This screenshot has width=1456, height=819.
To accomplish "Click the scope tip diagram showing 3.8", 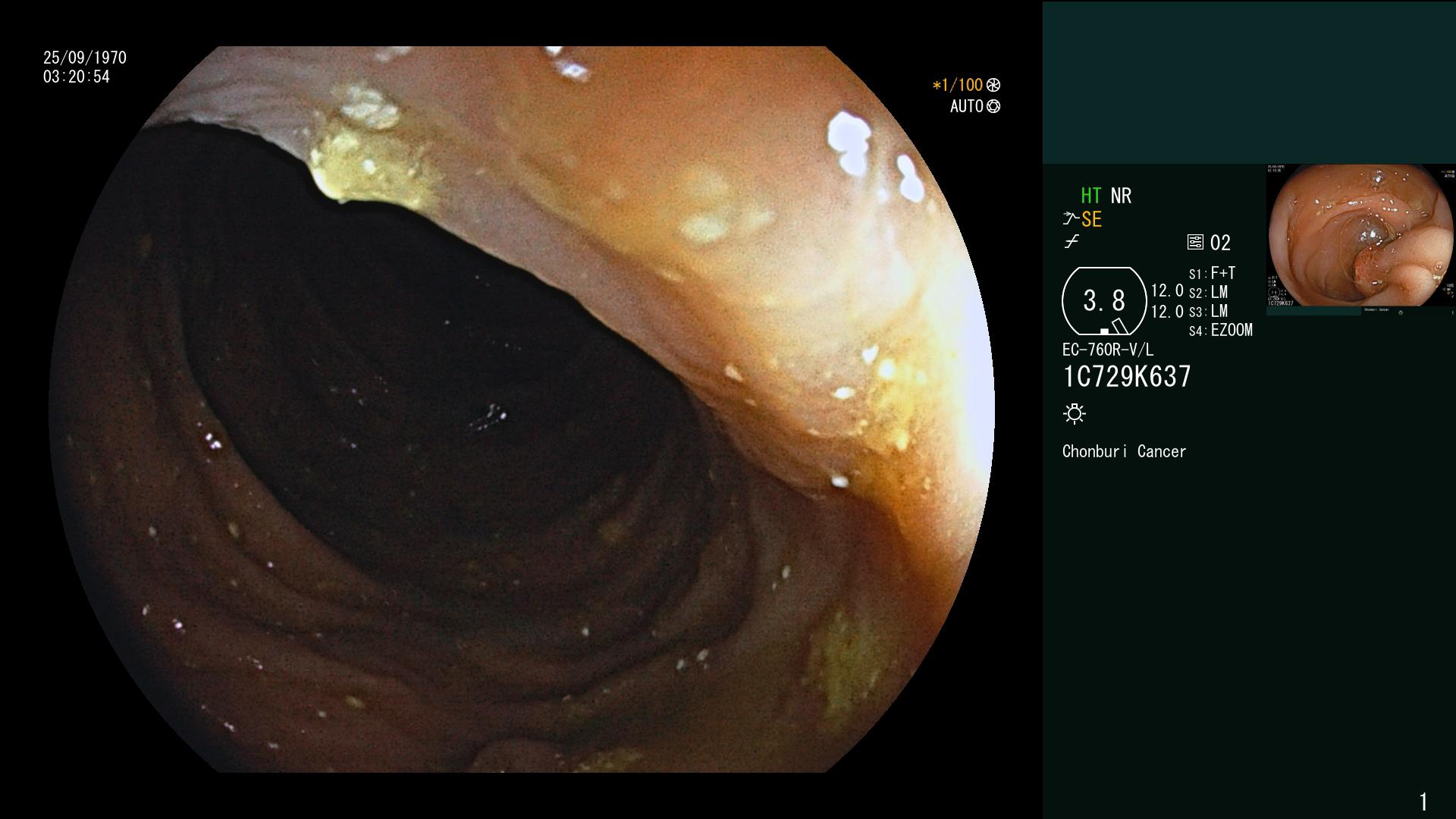I will click(1104, 301).
